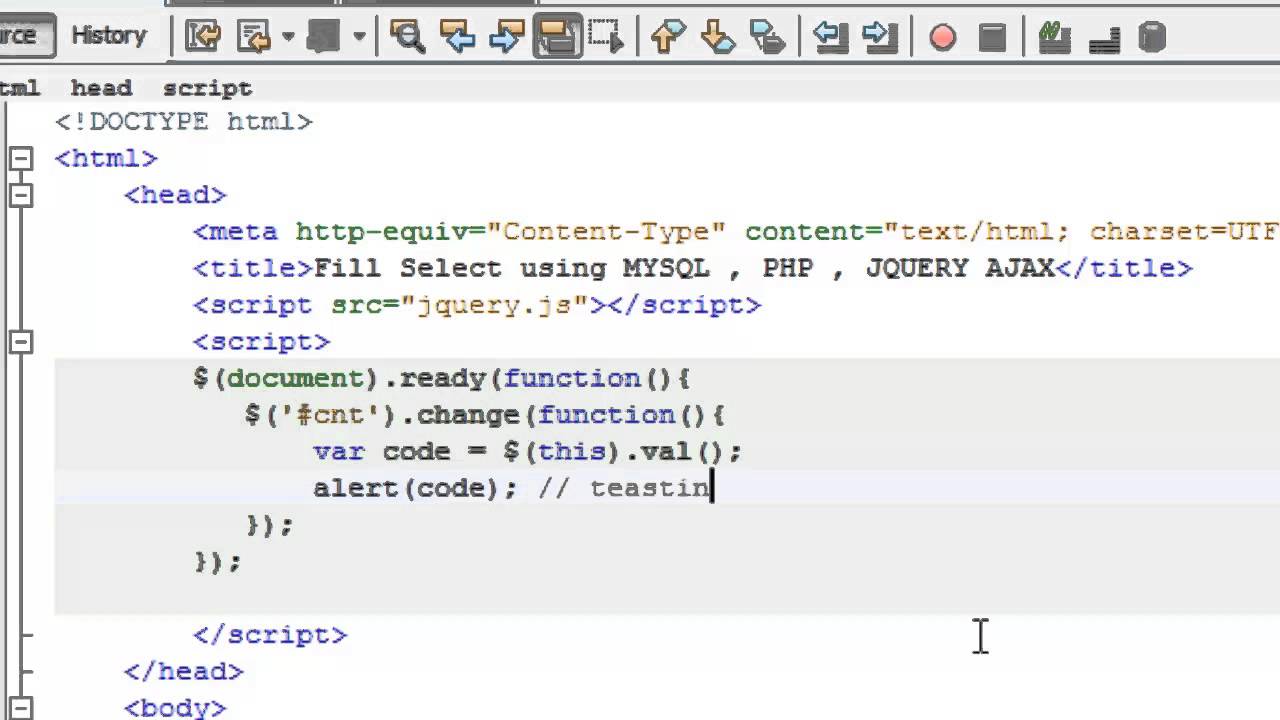Click the Comment lines toolbar icon
Image resolution: width=1280 pixels, height=720 pixels.
(x=1054, y=37)
